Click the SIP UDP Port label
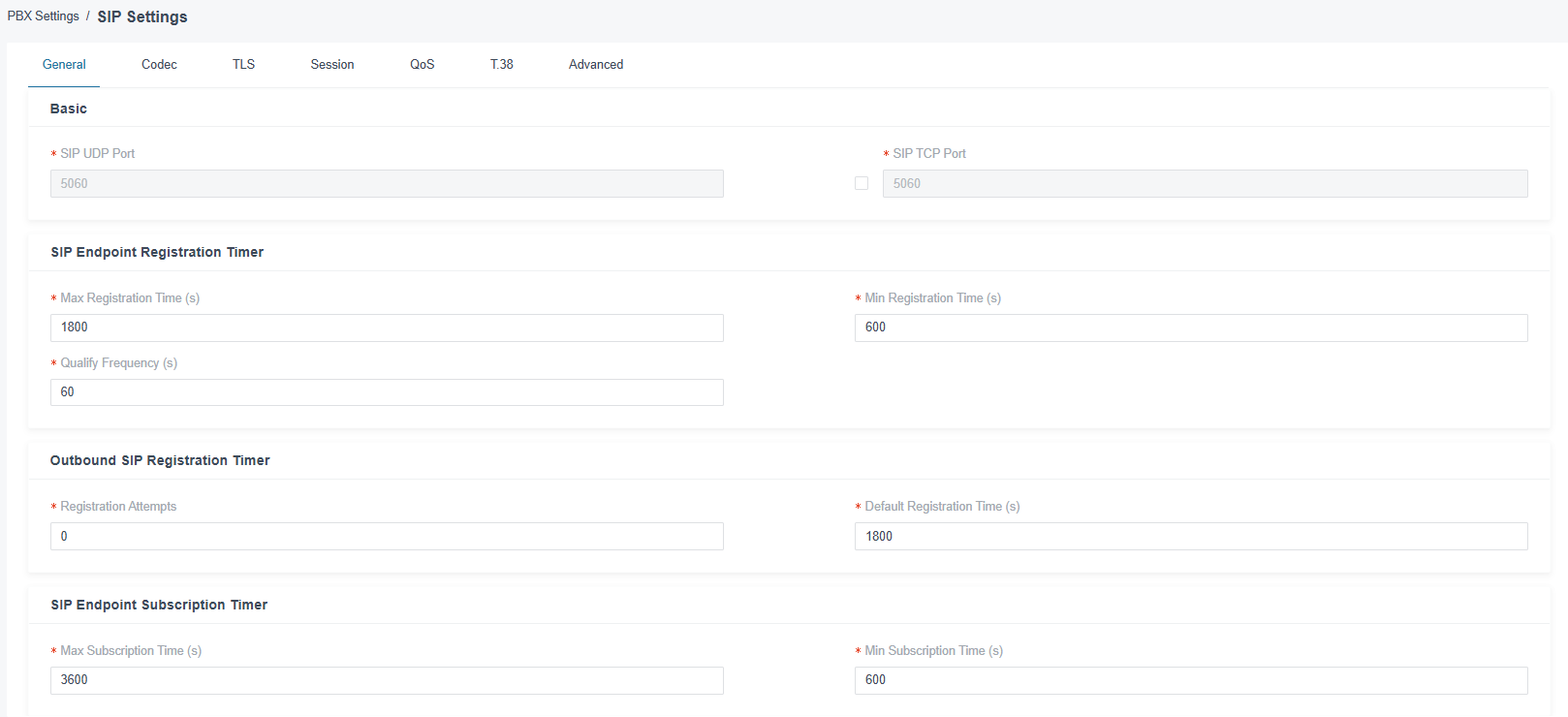This screenshot has height=717, width=1568. coord(97,153)
